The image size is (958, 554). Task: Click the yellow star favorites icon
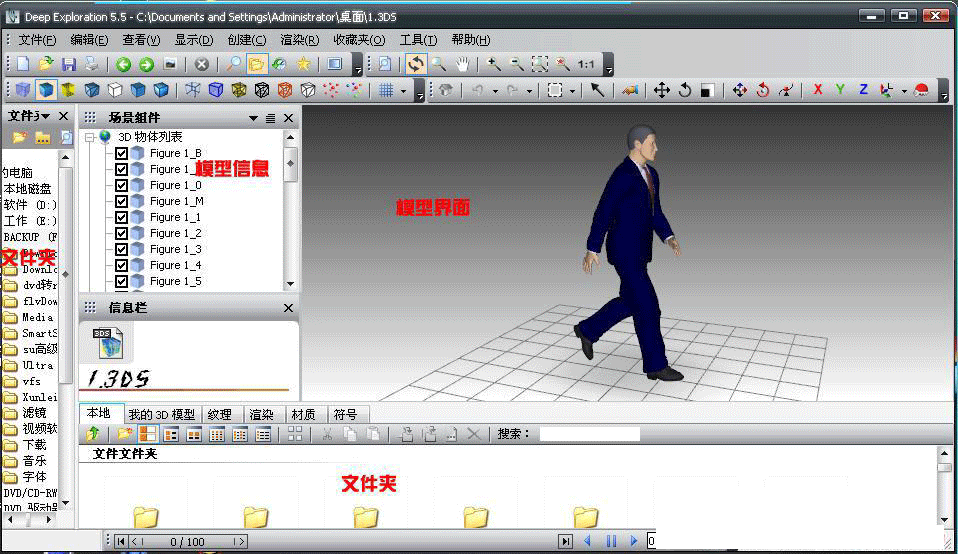(x=303, y=64)
